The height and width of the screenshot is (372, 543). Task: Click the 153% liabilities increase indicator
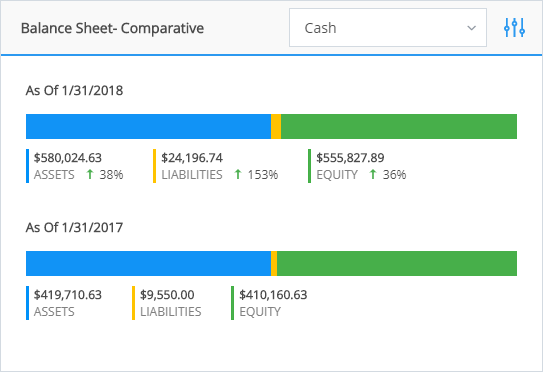click(256, 175)
